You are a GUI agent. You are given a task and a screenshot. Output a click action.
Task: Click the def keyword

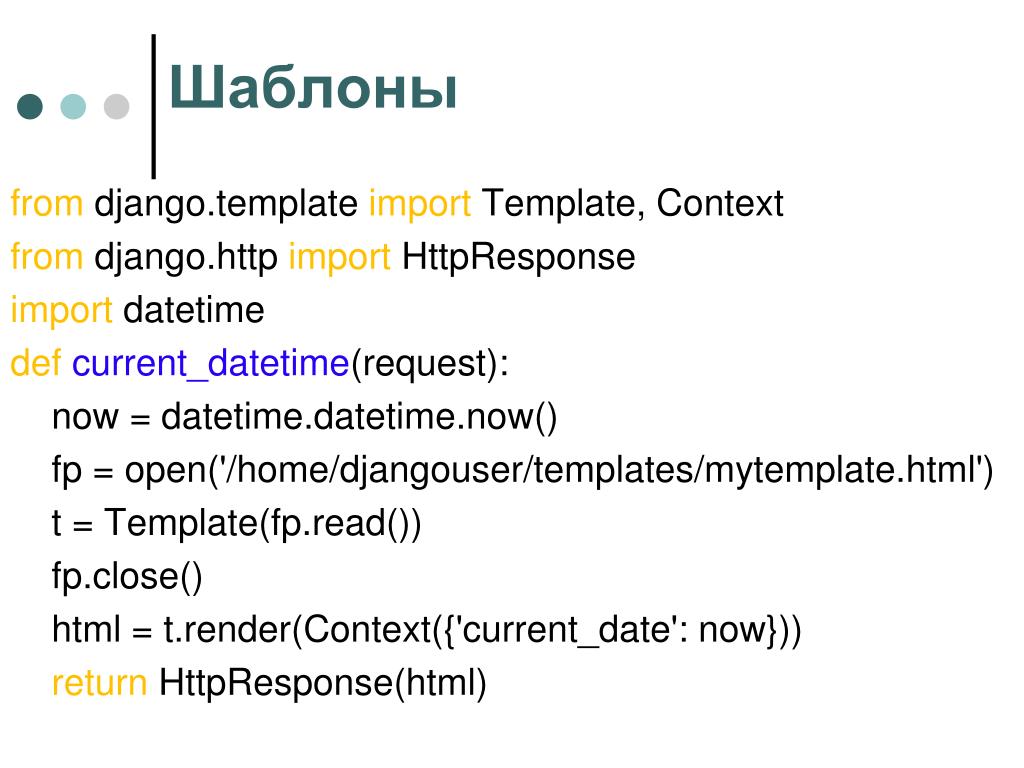[x=36, y=363]
